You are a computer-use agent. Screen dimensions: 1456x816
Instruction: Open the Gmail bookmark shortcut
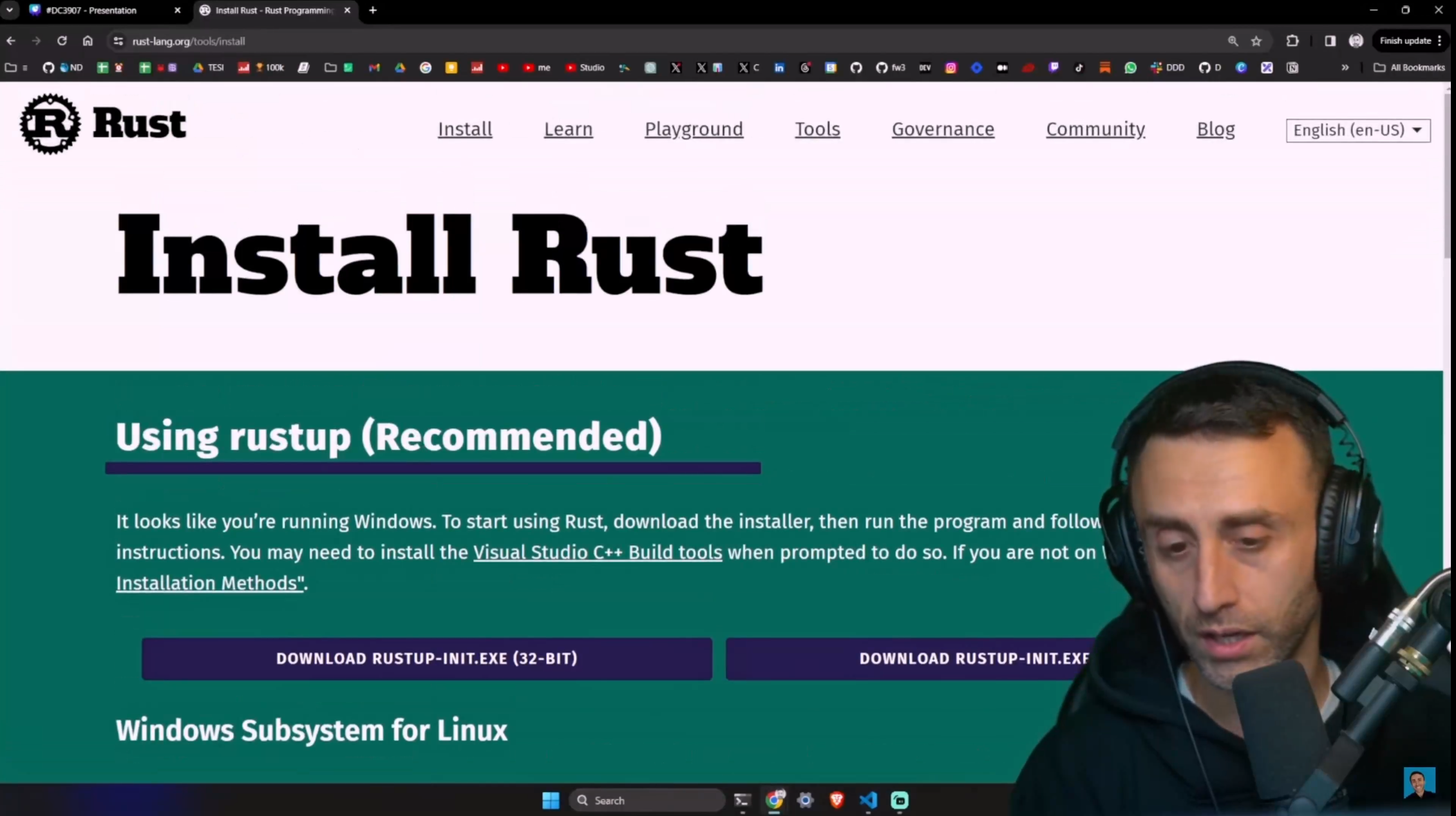[374, 68]
